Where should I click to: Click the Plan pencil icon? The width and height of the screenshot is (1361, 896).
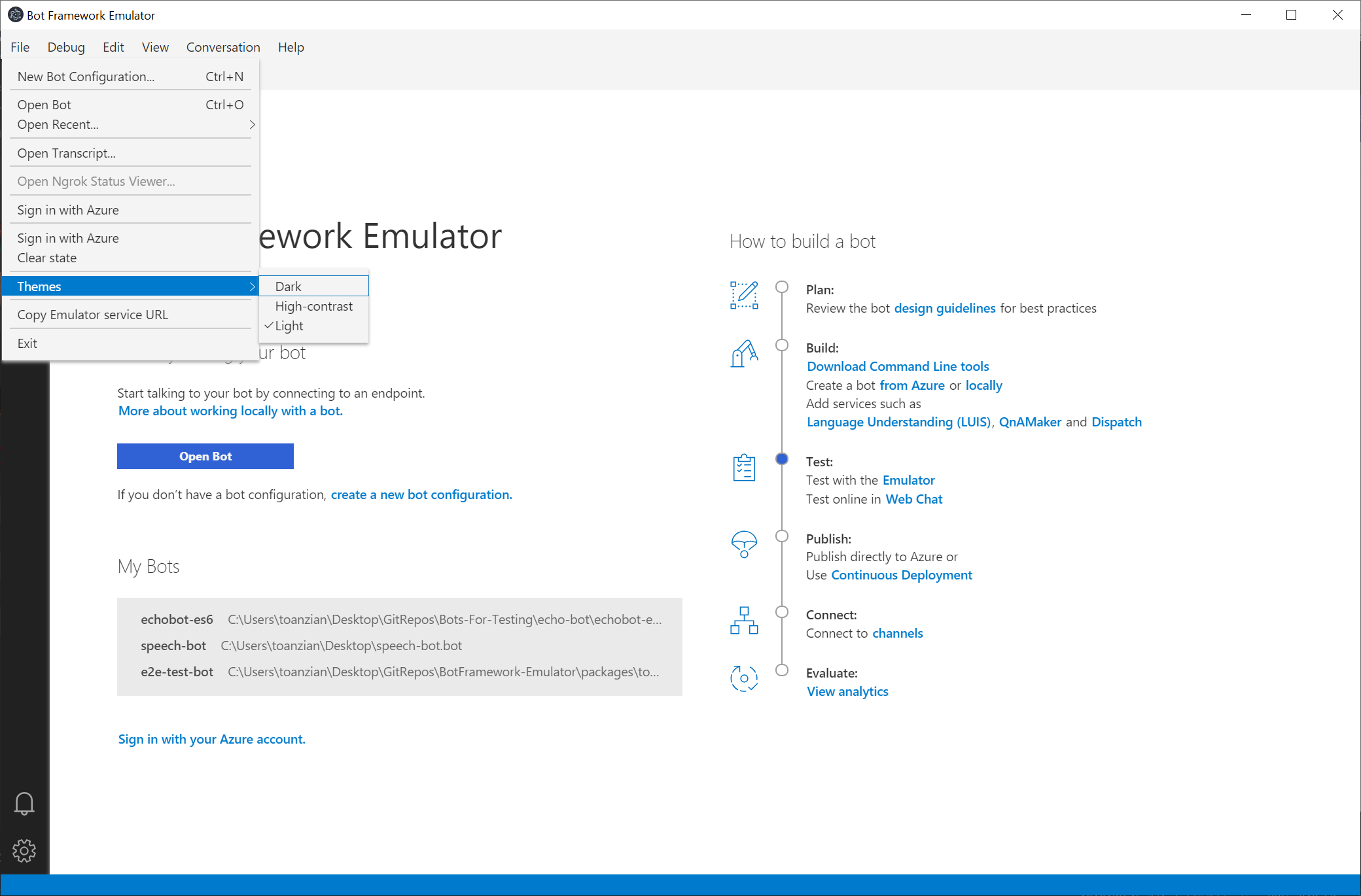coord(744,295)
